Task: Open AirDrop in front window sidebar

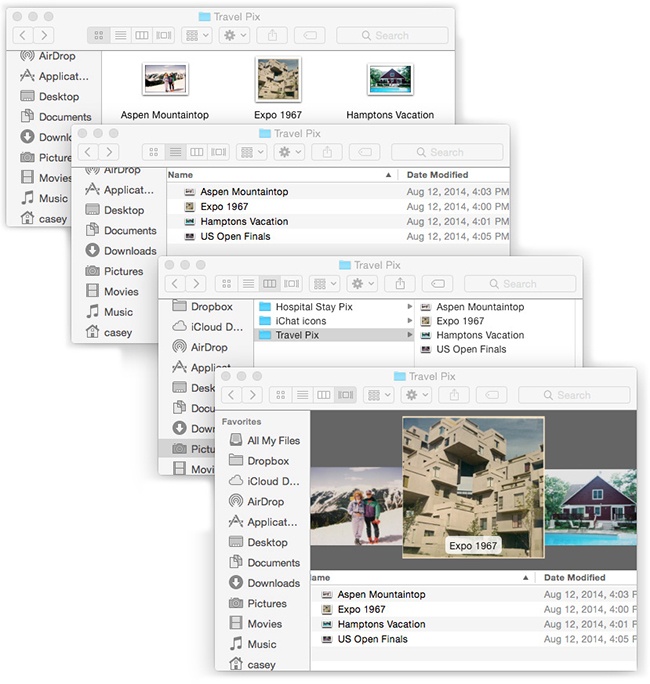Action: (257, 502)
